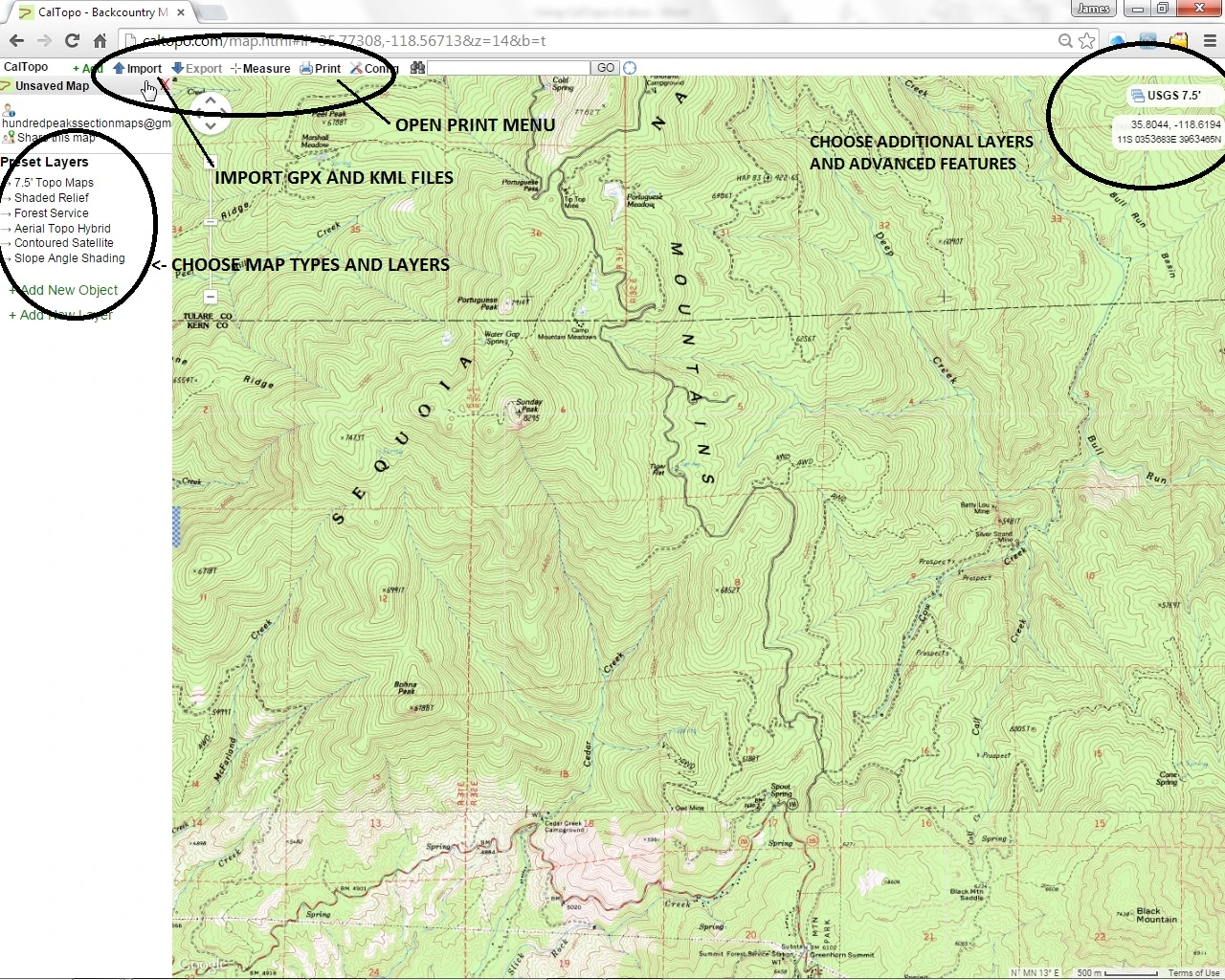This screenshot has height=980, width=1225.
Task: Open the Print menu
Action: pyautogui.click(x=321, y=69)
